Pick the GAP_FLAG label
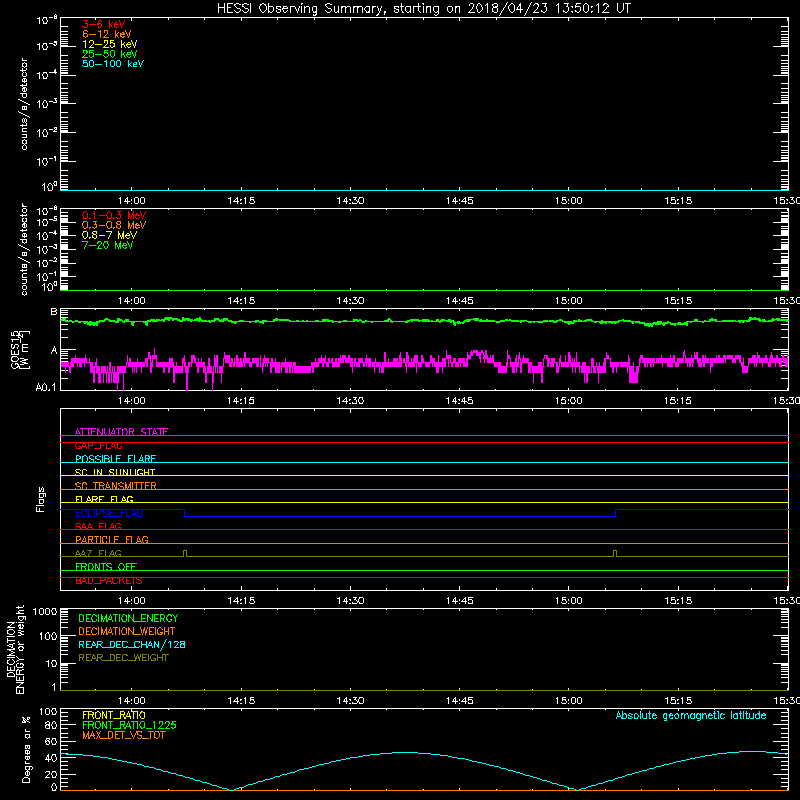Image resolution: width=800 pixels, height=800 pixels. (x=98, y=445)
